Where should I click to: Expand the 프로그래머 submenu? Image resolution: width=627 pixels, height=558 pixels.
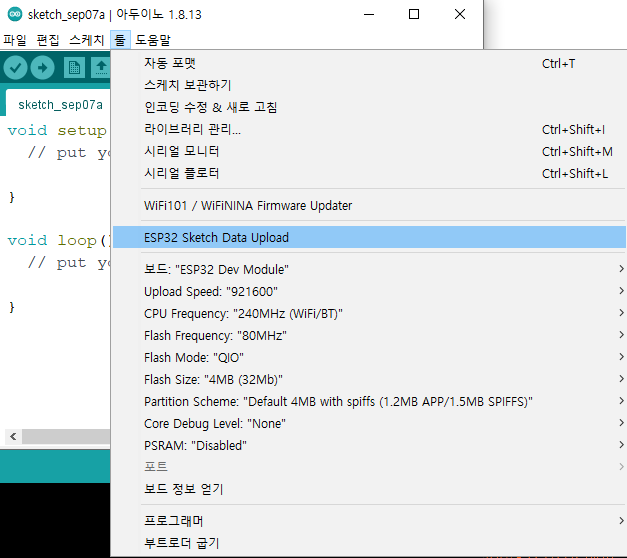tap(369, 521)
